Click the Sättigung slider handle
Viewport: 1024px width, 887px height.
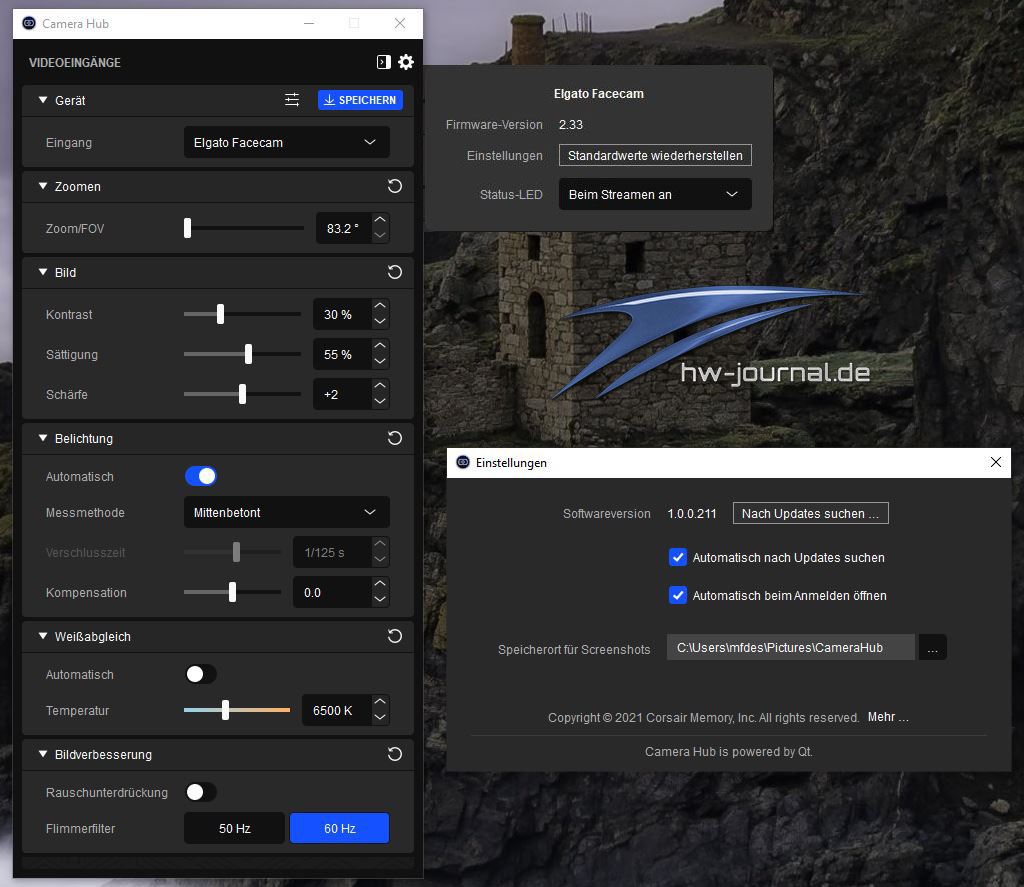[x=248, y=354]
